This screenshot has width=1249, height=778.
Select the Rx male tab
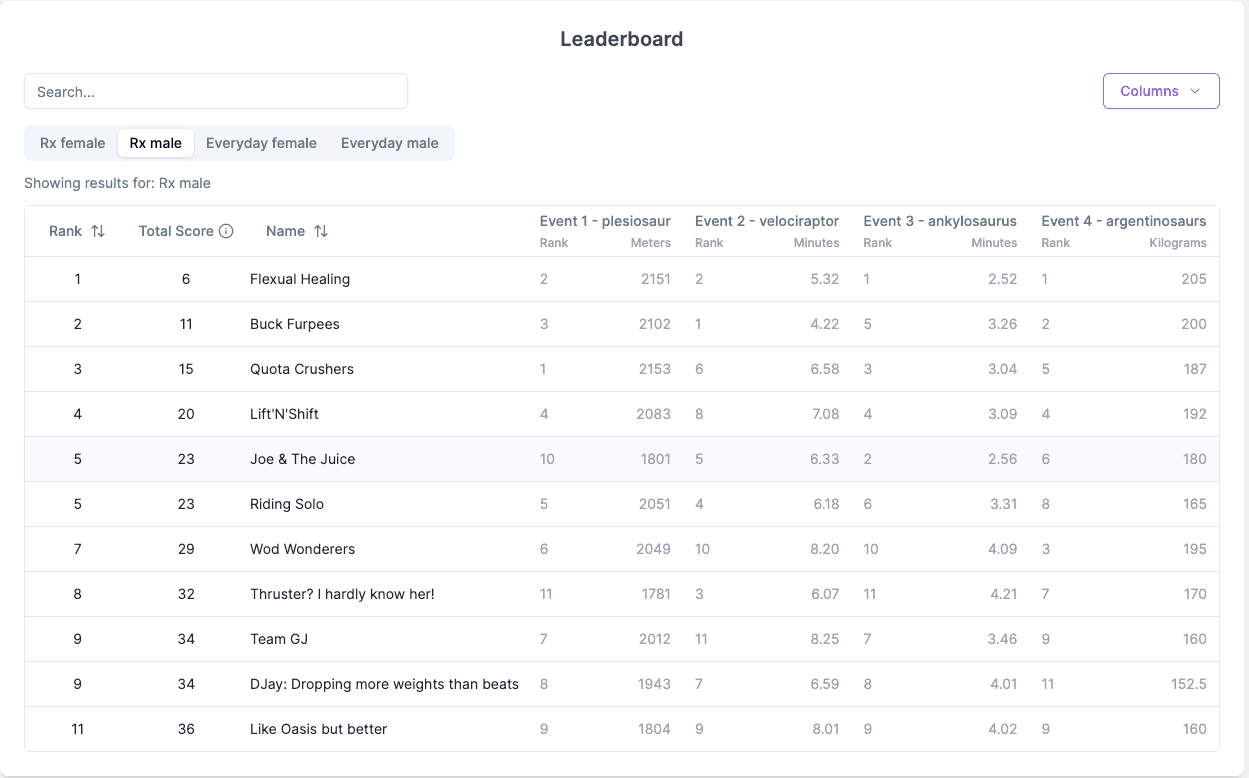coord(156,143)
